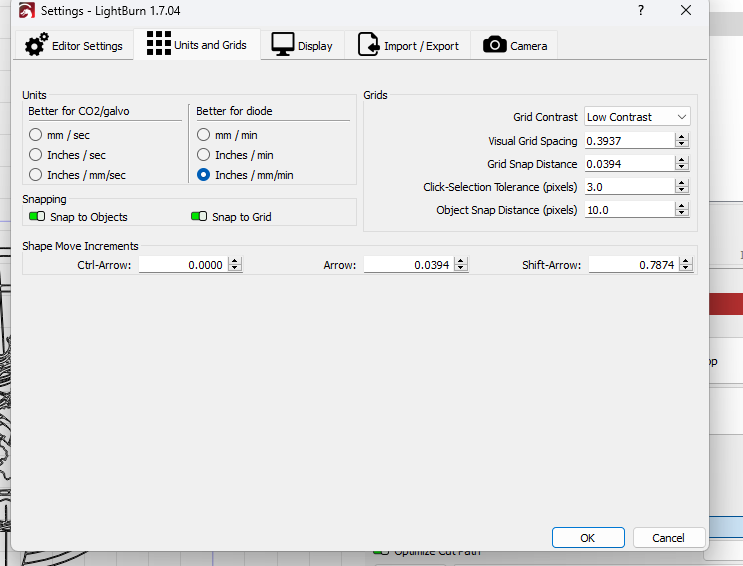The image size is (743, 566).
Task: Click the monitor icon on Display tab
Action: 282,44
